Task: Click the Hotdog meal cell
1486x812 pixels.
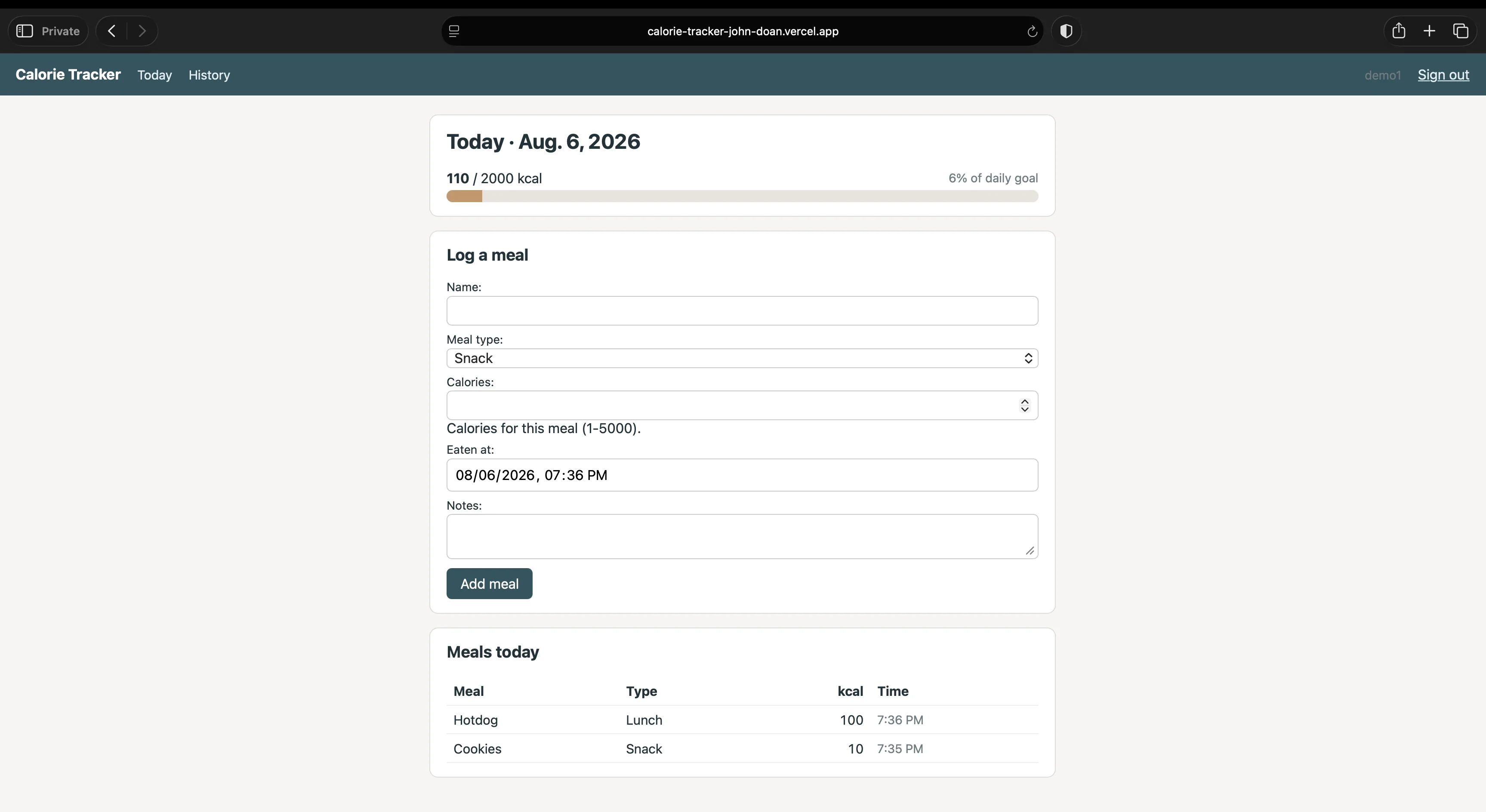Action: point(475,720)
